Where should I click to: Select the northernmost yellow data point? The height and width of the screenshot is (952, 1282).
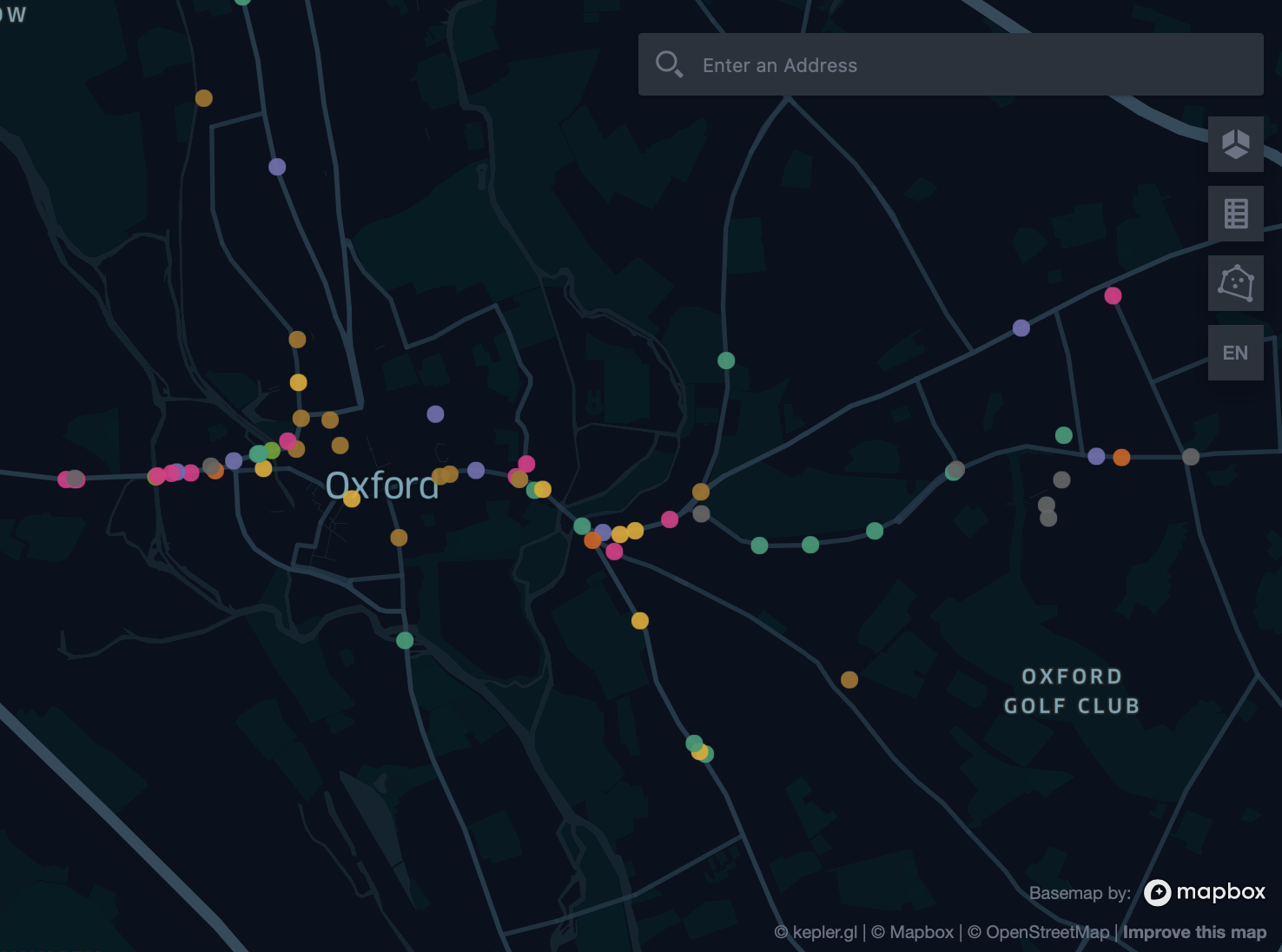pos(298,382)
